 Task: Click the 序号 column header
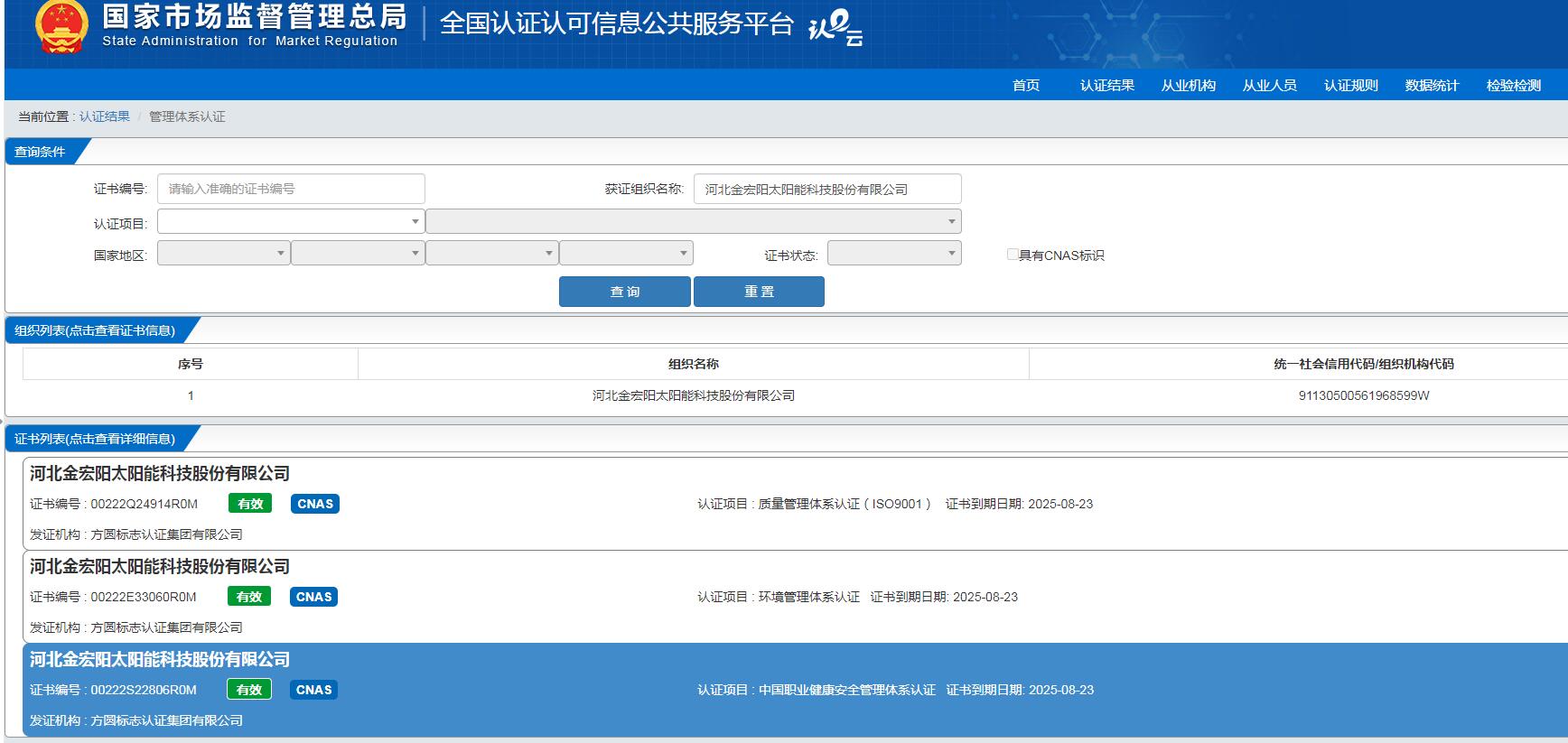pyautogui.click(x=191, y=364)
